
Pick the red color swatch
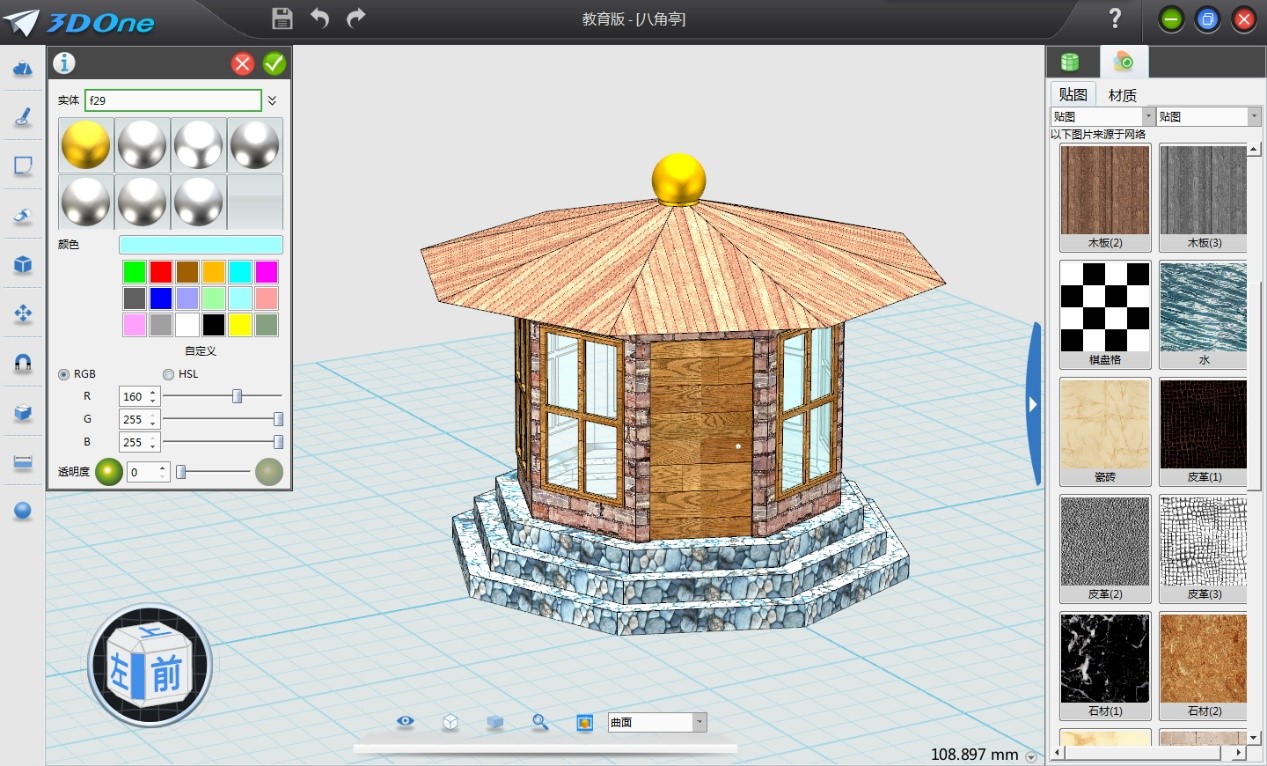click(x=161, y=272)
